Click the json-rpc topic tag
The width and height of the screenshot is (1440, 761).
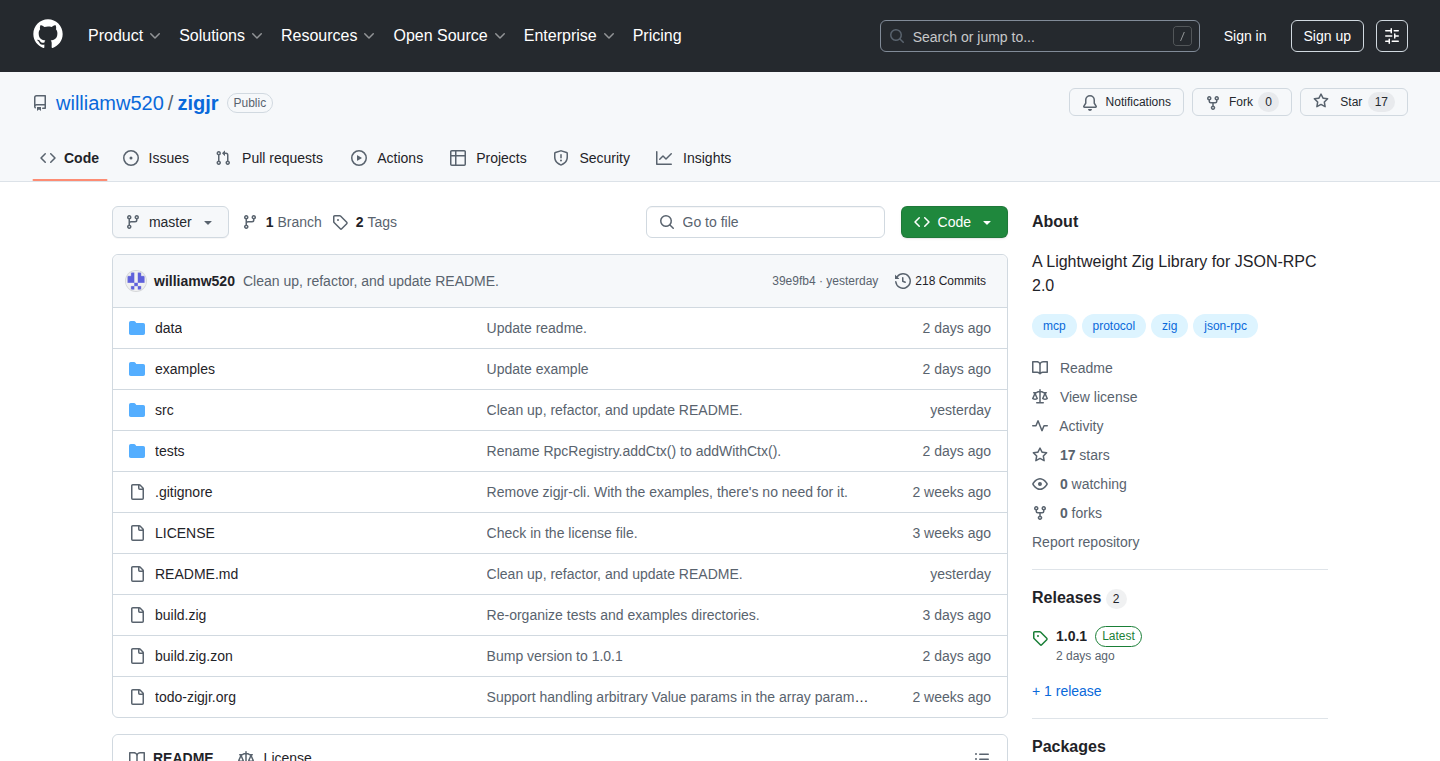pyautogui.click(x=1225, y=326)
